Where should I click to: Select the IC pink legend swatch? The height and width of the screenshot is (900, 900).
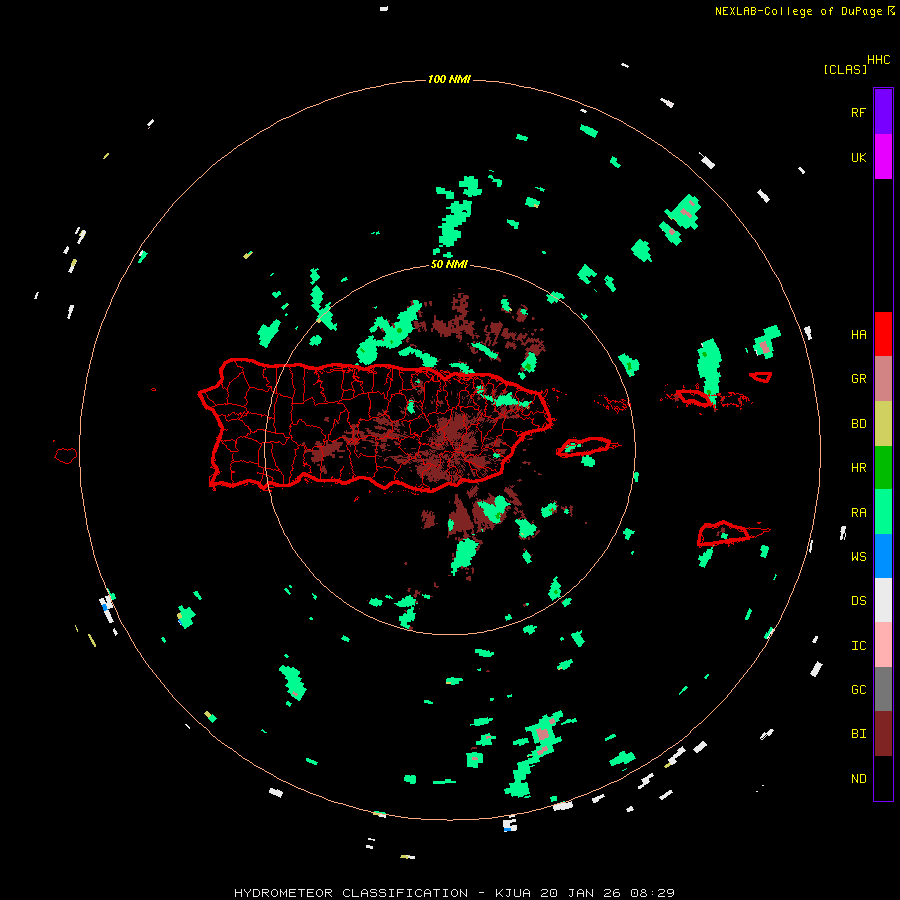click(883, 645)
